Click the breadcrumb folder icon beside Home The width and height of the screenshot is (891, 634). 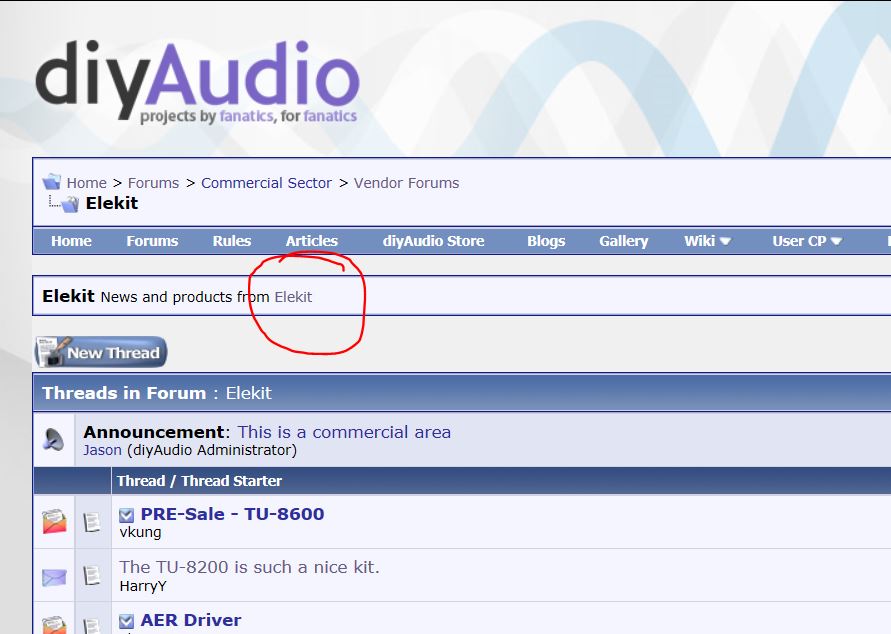pyautogui.click(x=52, y=182)
